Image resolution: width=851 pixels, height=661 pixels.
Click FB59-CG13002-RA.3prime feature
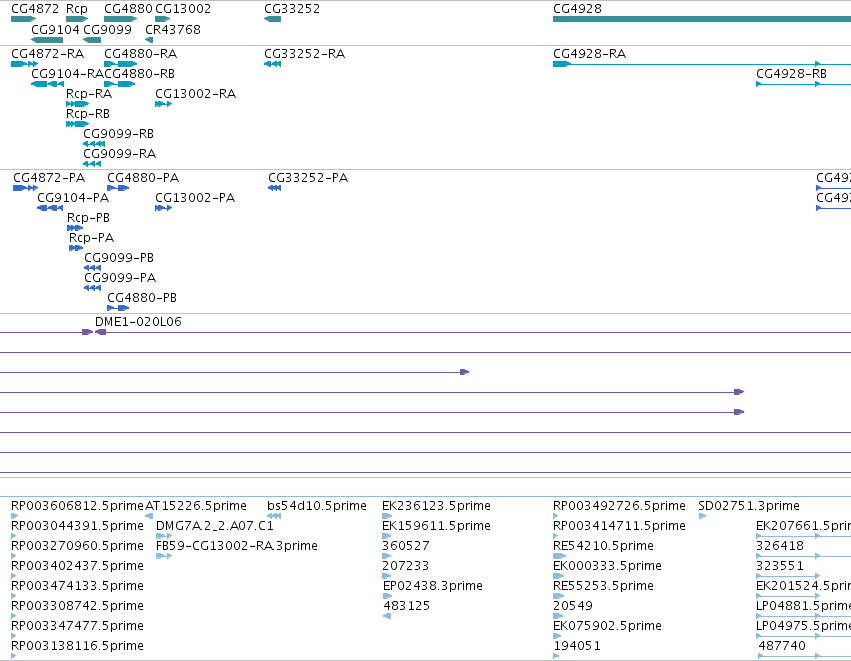(237, 546)
